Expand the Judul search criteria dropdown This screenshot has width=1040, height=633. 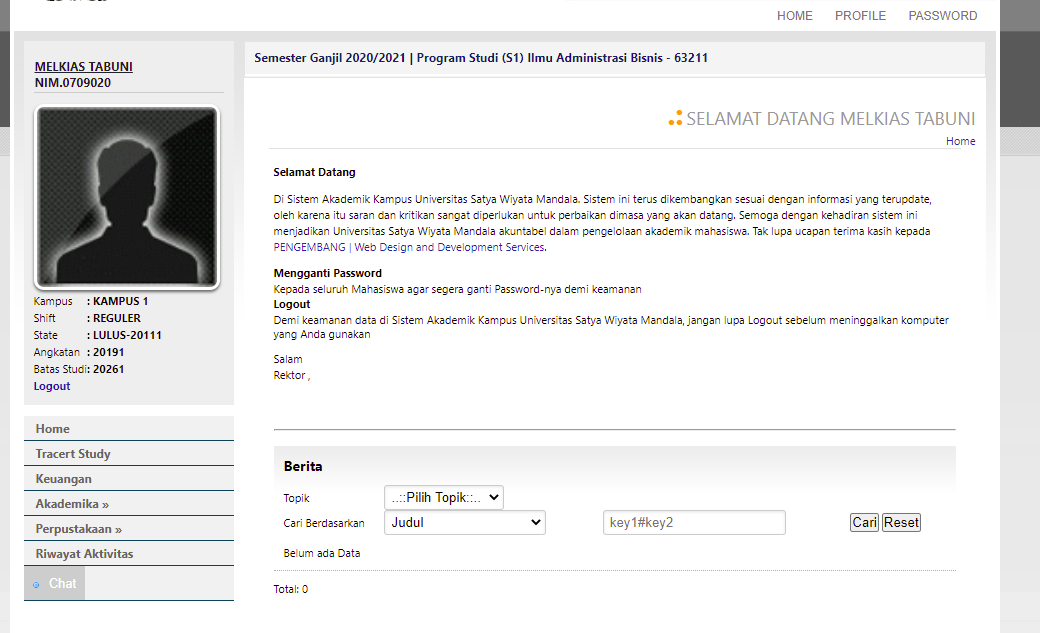465,522
